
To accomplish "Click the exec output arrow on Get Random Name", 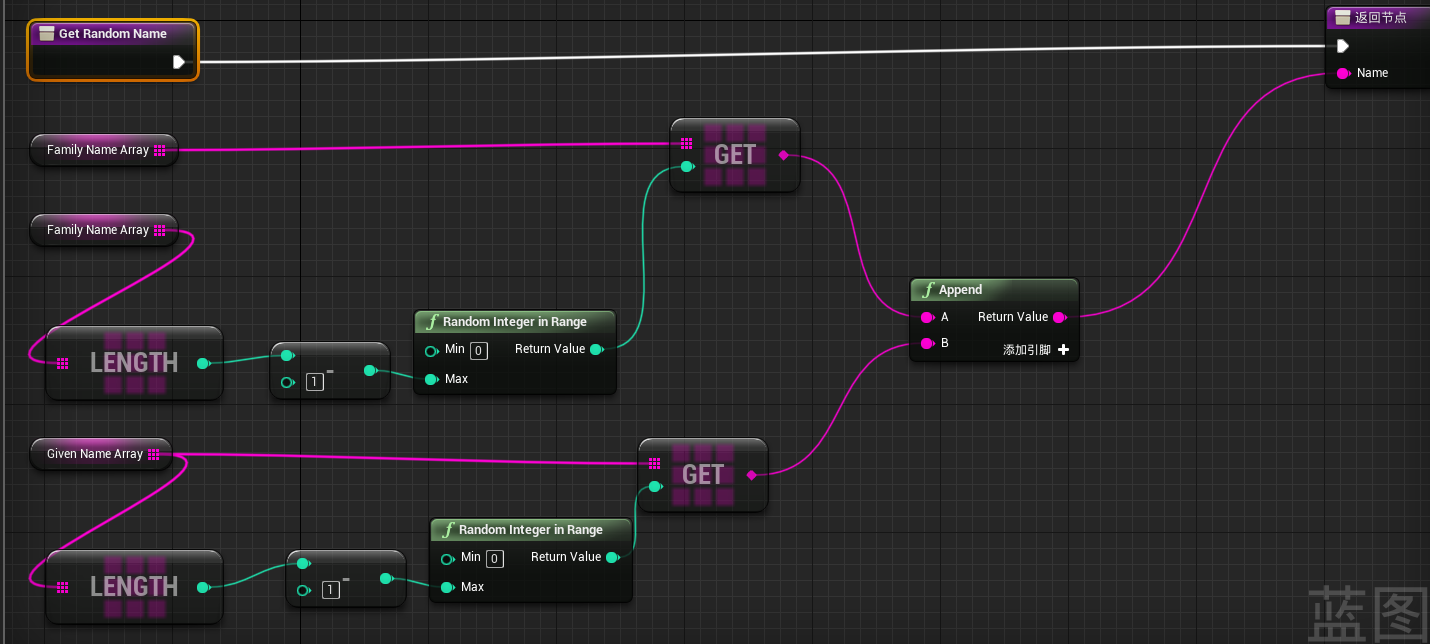I will pos(180,61).
